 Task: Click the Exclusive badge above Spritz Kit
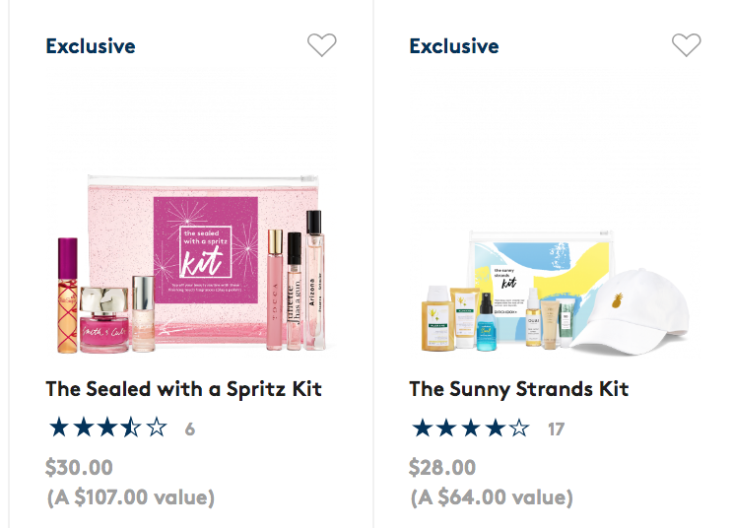(x=90, y=46)
